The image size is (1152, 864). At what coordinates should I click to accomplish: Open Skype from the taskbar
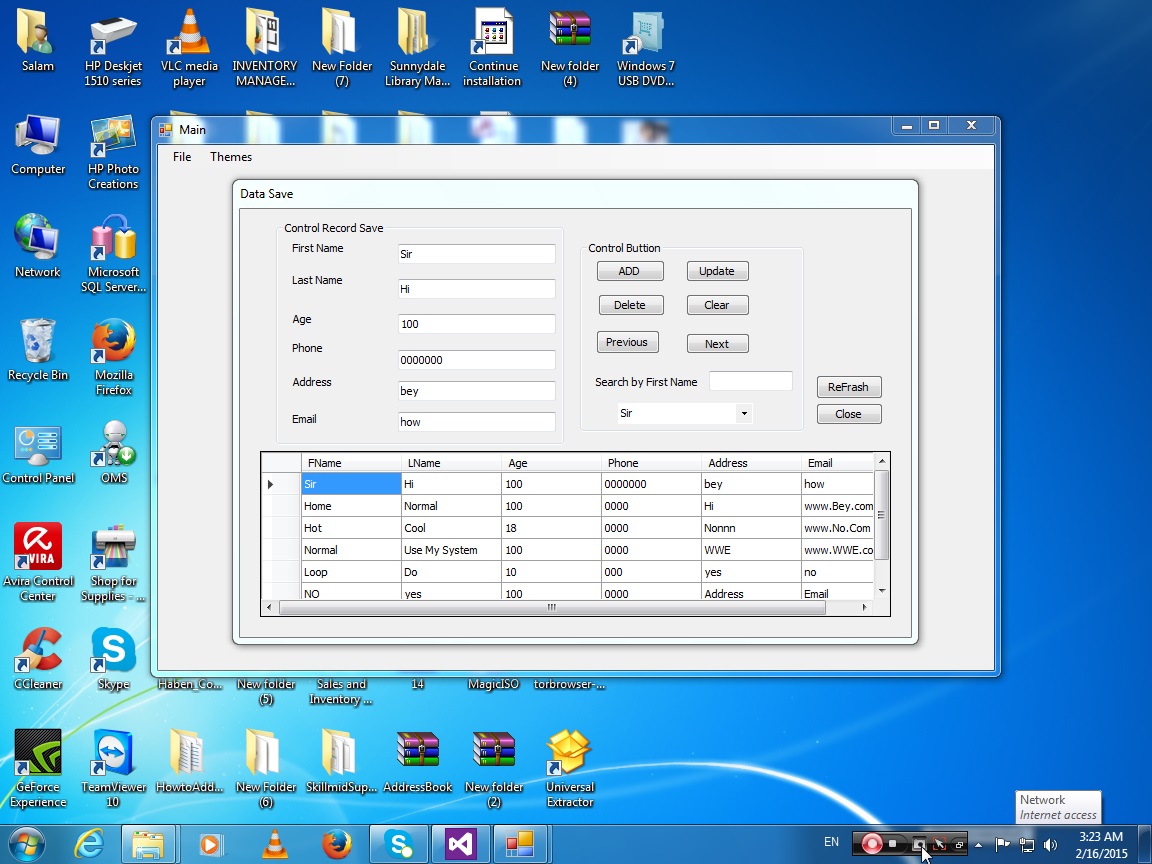pos(398,843)
